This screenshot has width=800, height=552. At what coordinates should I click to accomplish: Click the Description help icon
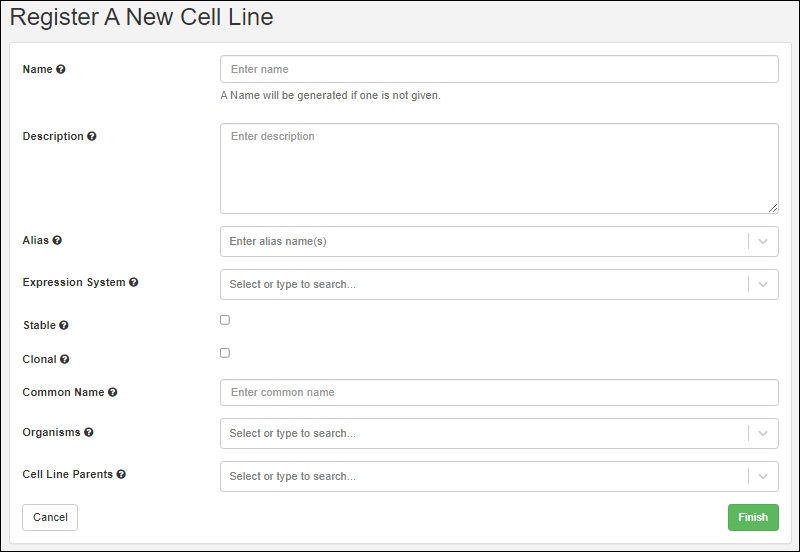(92, 136)
